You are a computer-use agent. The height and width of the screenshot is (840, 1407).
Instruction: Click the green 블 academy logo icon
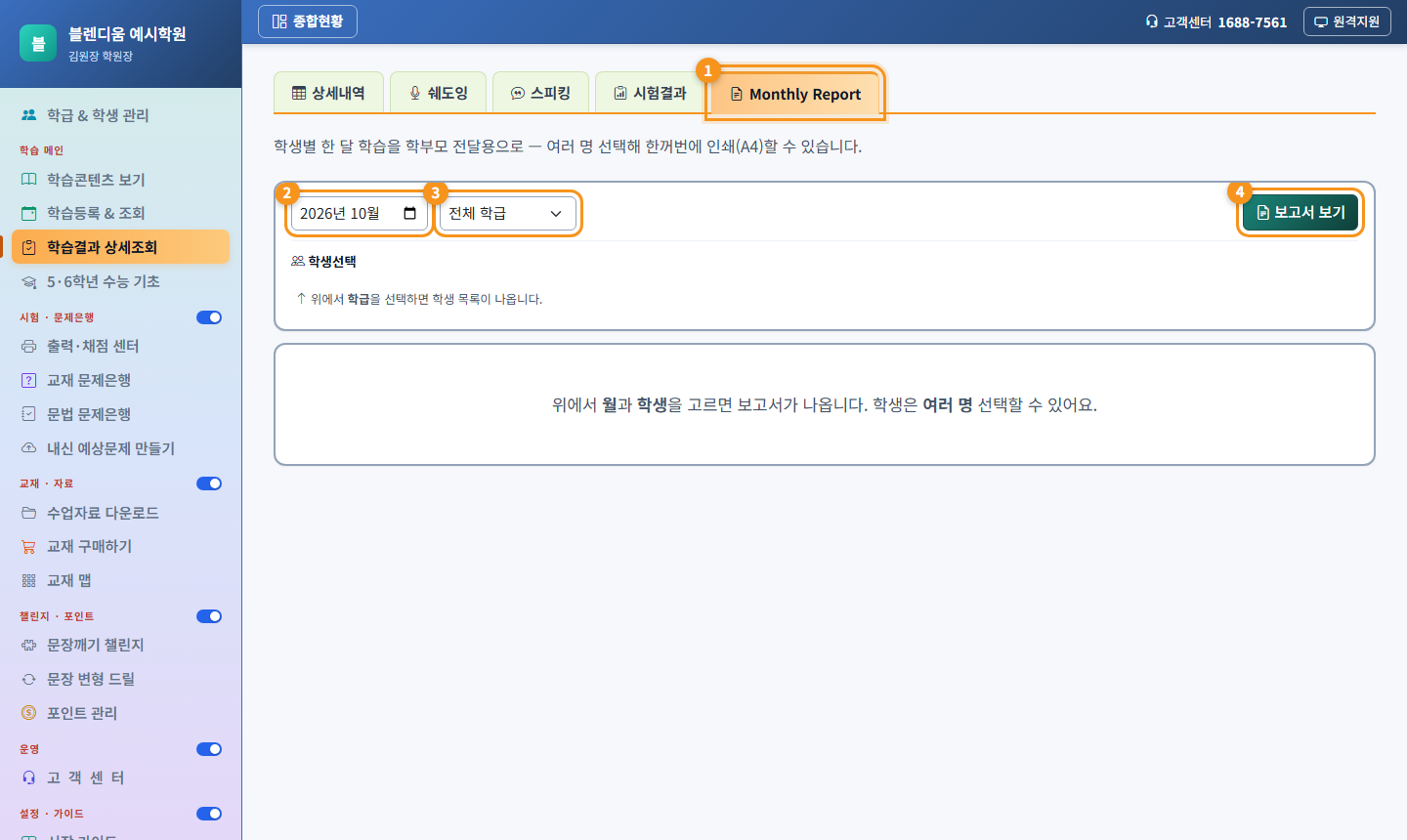(x=38, y=43)
